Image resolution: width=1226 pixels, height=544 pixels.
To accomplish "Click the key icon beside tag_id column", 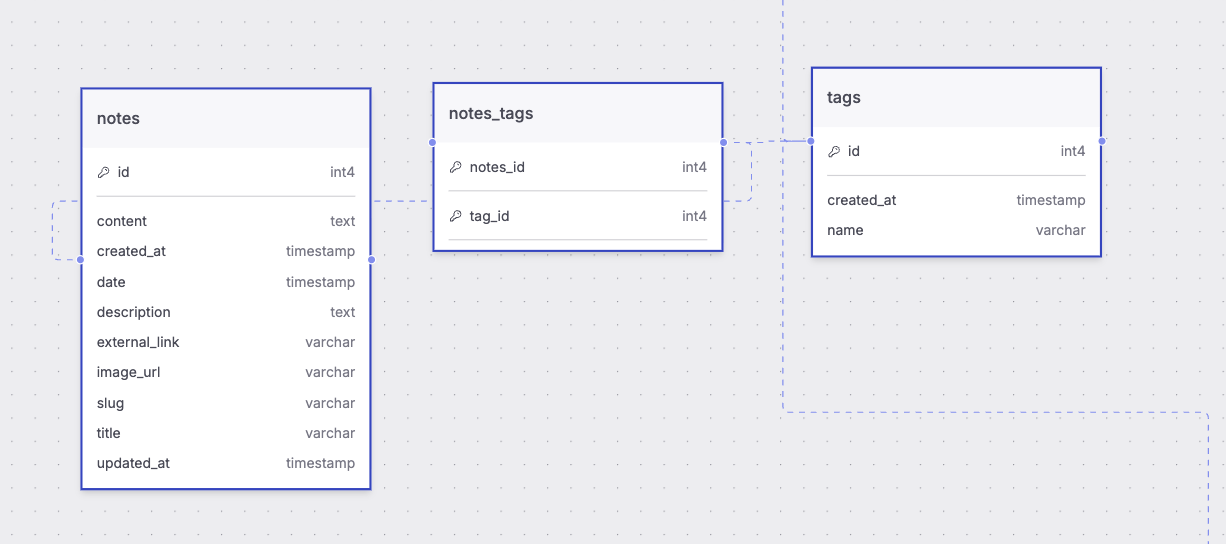I will coord(455,216).
